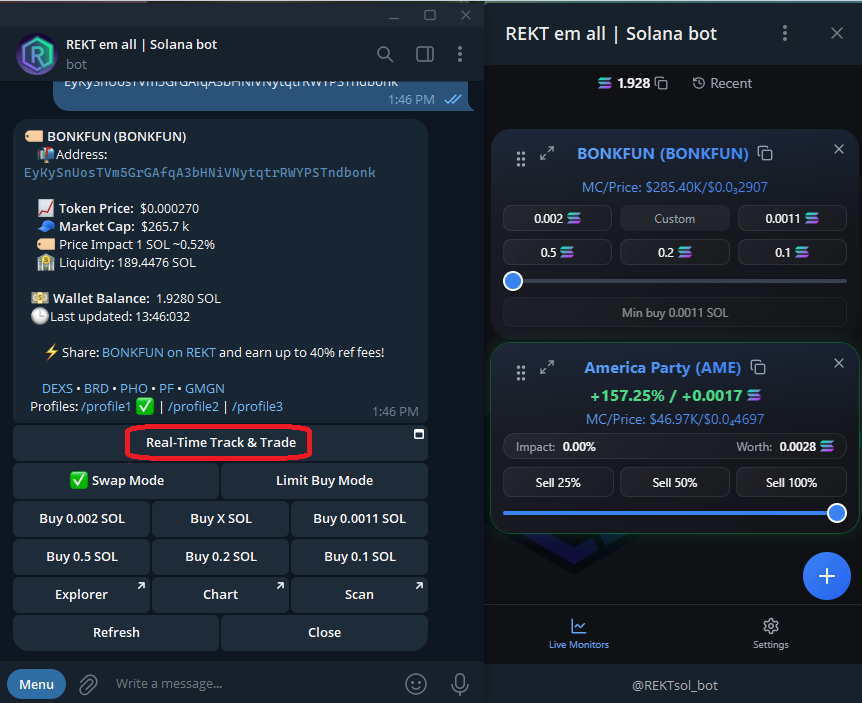
Task: Click Buy 0.0011 SOL button
Action: click(360, 518)
